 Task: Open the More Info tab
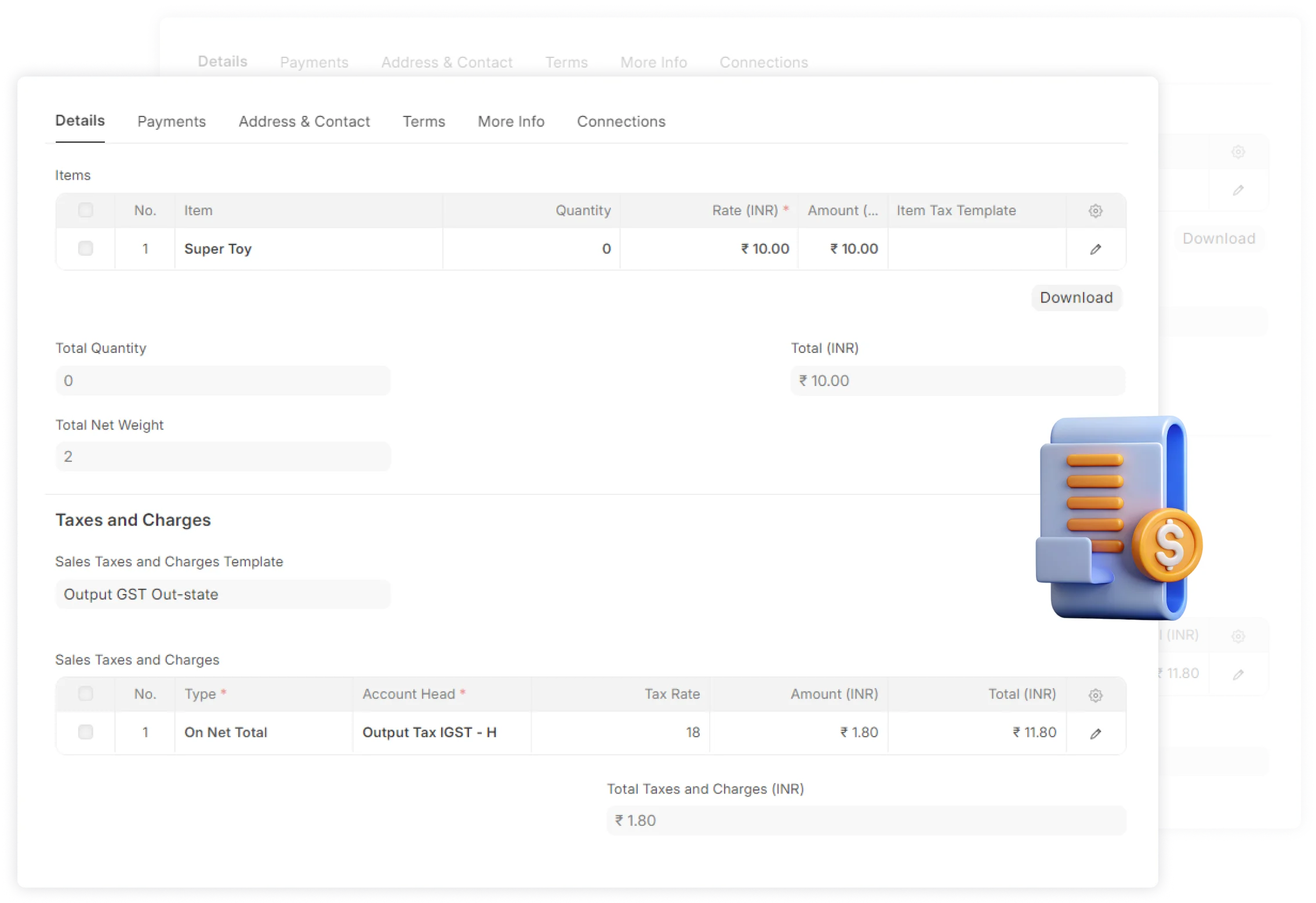[x=511, y=121]
